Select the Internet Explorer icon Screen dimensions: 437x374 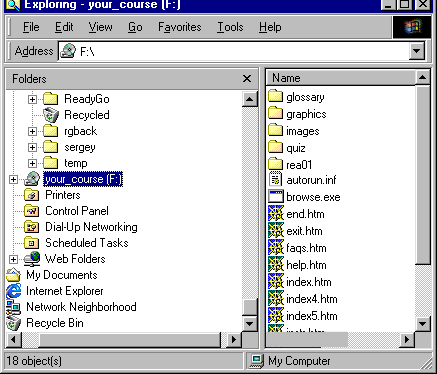(x=14, y=291)
